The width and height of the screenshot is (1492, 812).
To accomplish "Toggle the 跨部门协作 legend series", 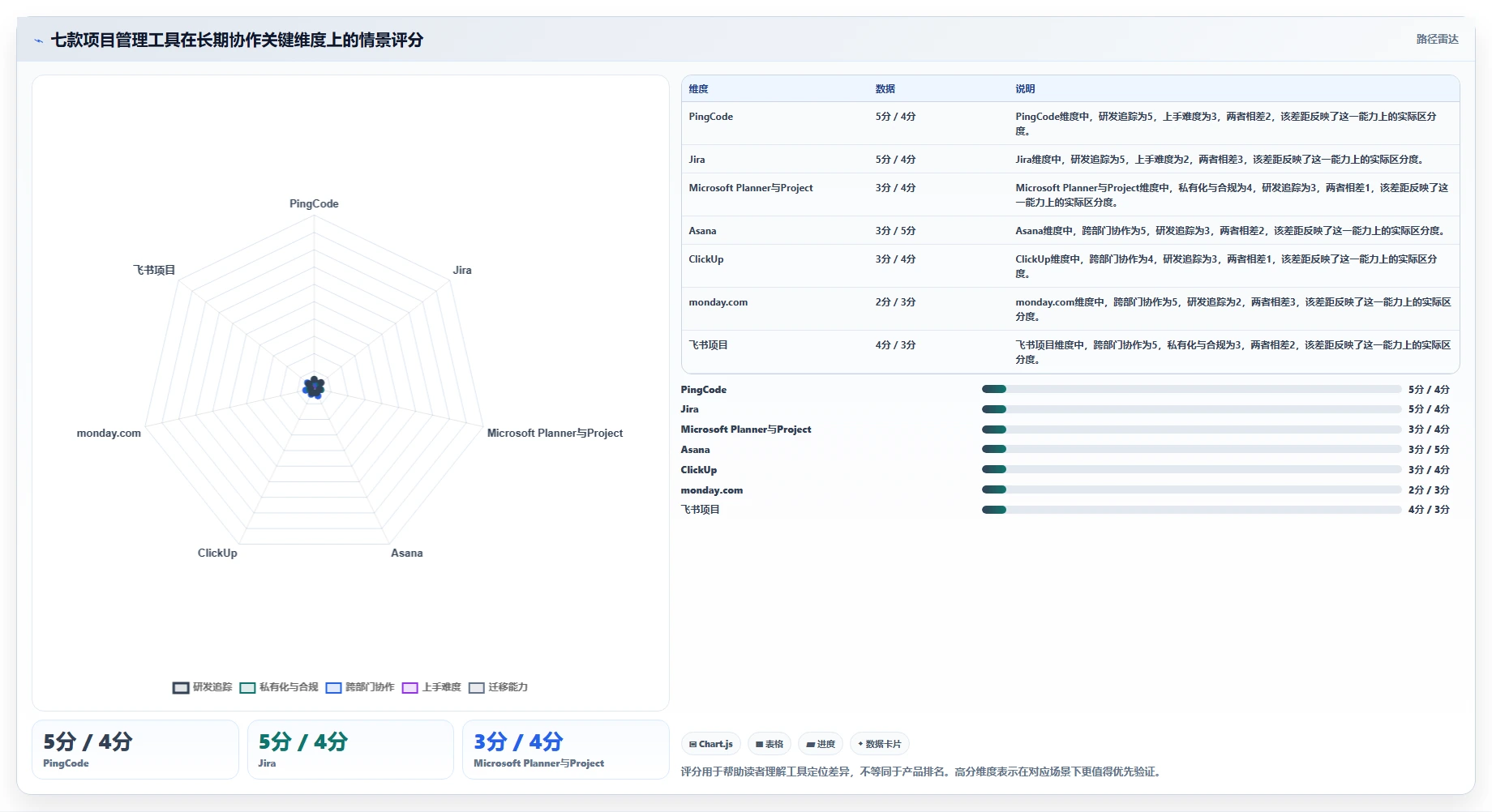I will click(360, 687).
